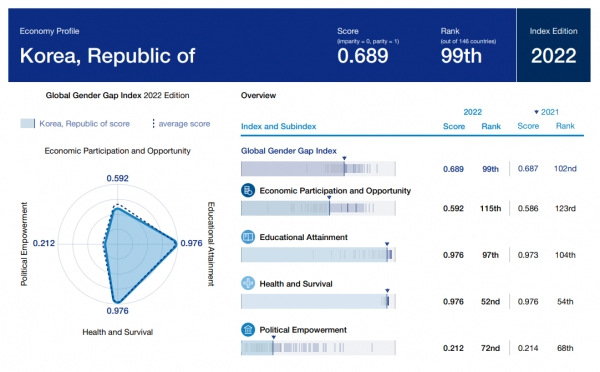
Task: Click the 2022 Index Edition box
Action: [x=553, y=45]
